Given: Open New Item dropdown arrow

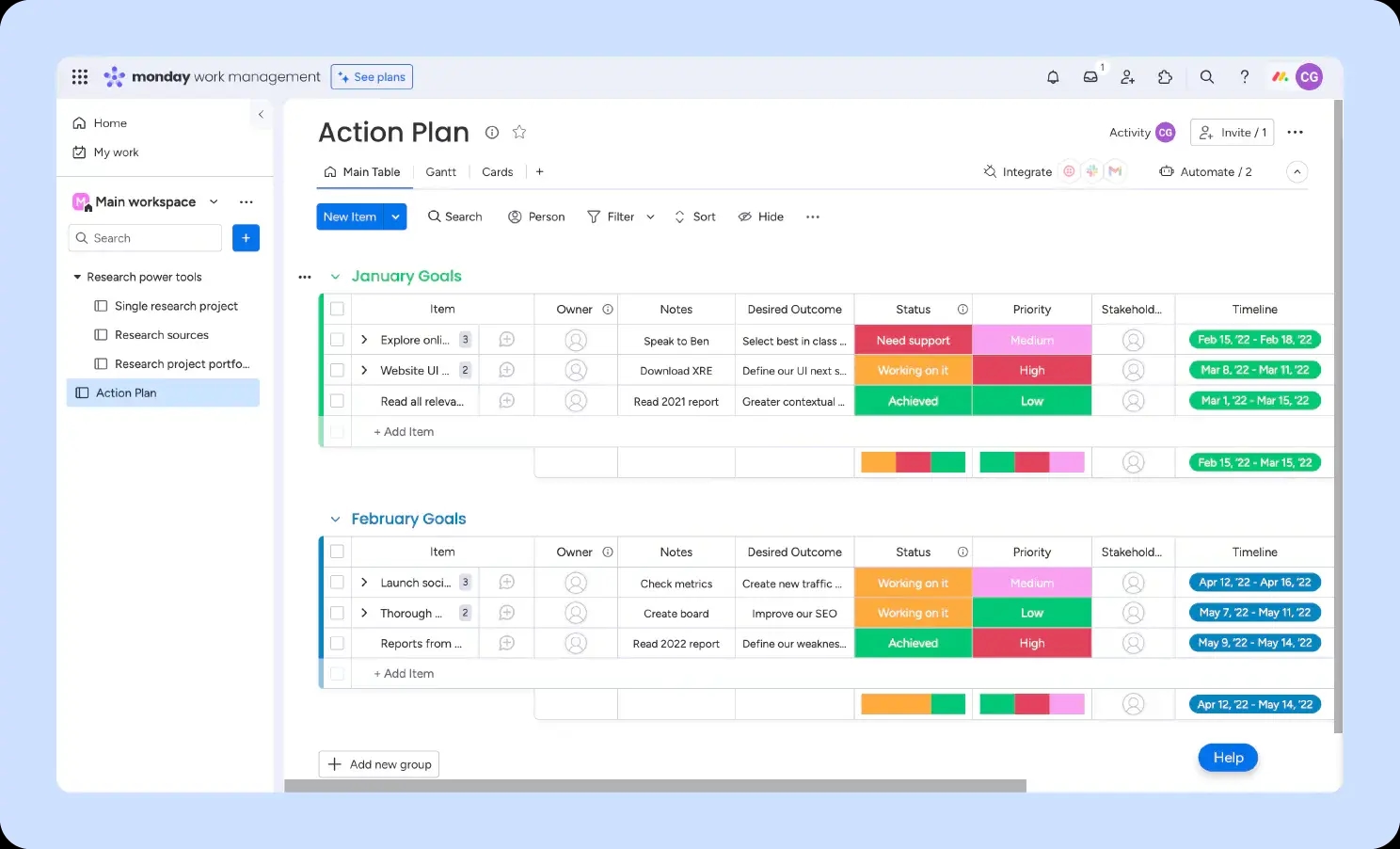Looking at the screenshot, I should [396, 216].
